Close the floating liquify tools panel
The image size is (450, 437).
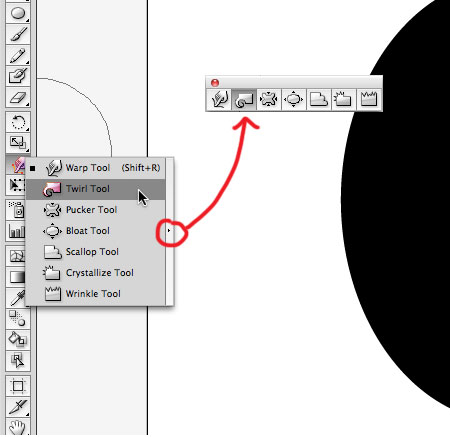215,82
